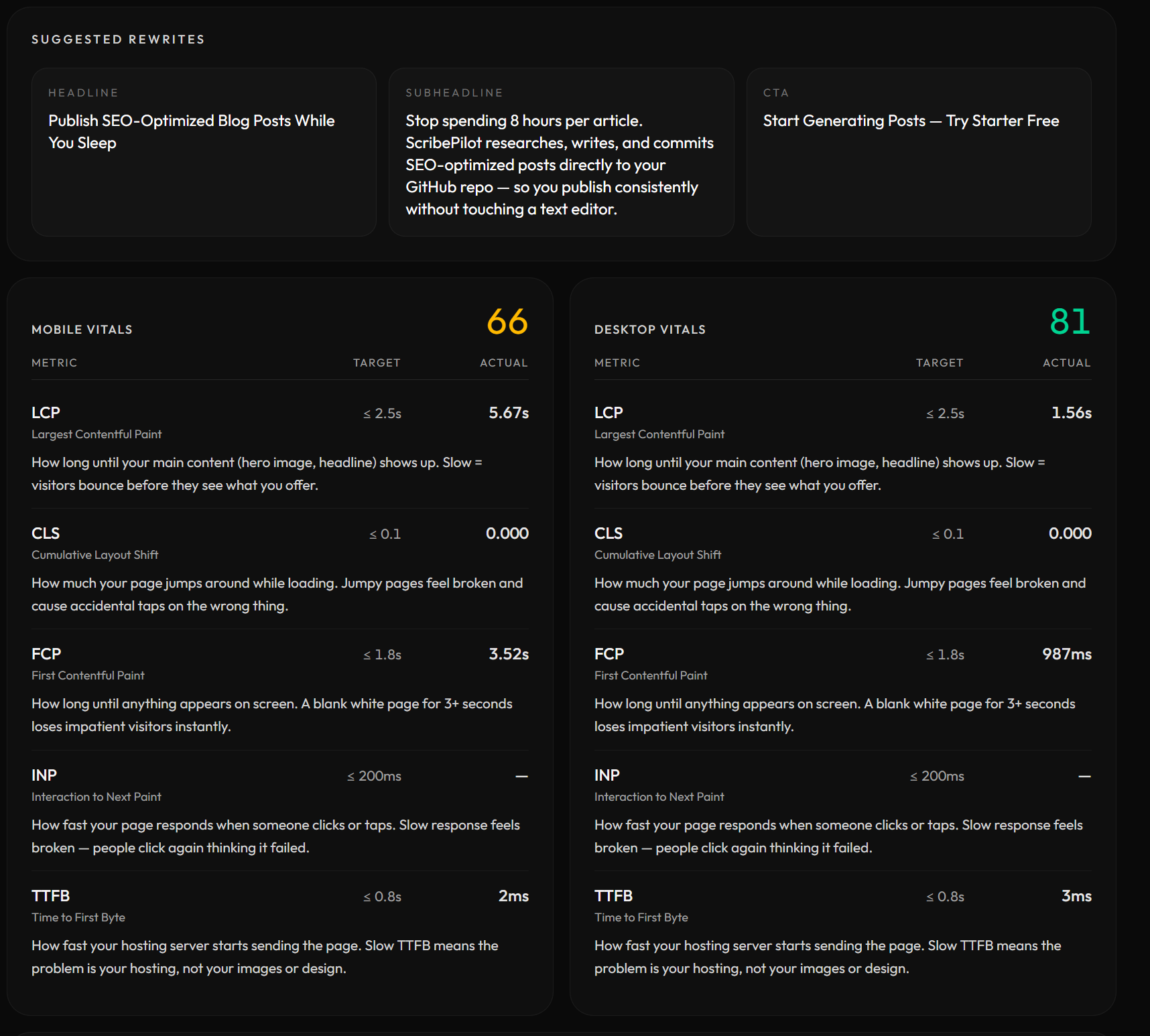Click the desktop CLS target ≤ 0.1
Viewport: 1150px width, 1036px height.
(948, 534)
